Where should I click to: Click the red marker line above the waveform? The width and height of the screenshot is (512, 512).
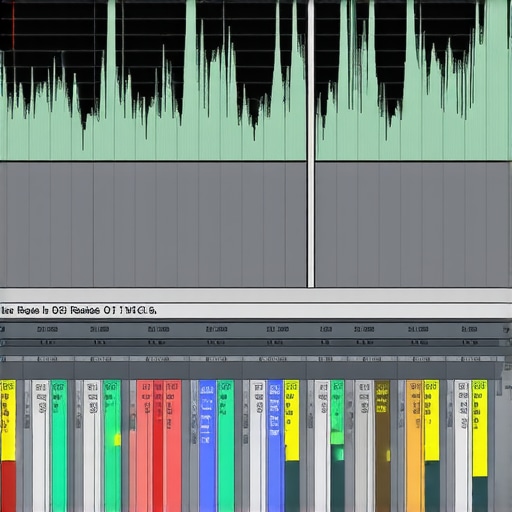pos(13,24)
